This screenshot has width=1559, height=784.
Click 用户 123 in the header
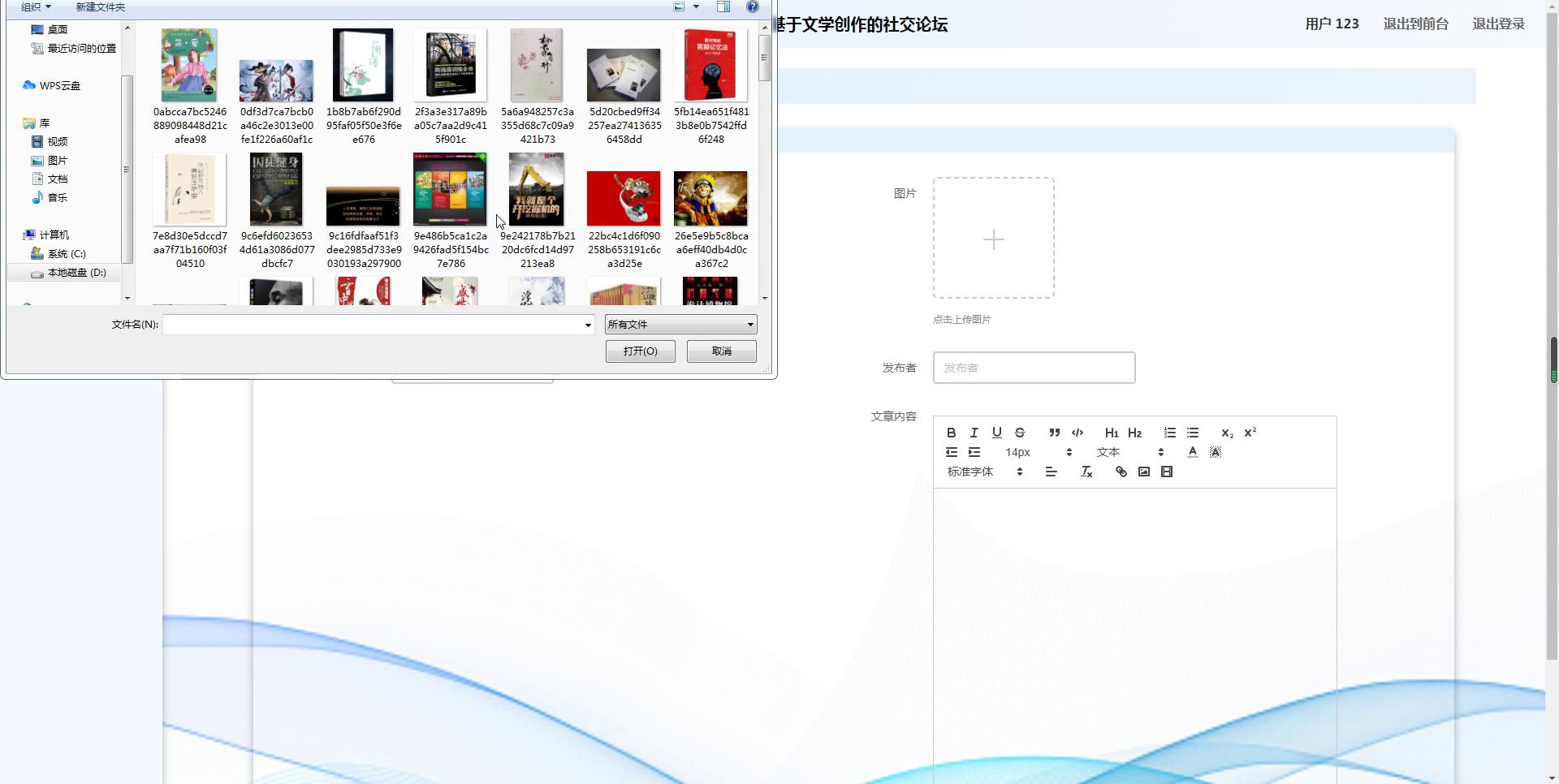click(1332, 24)
